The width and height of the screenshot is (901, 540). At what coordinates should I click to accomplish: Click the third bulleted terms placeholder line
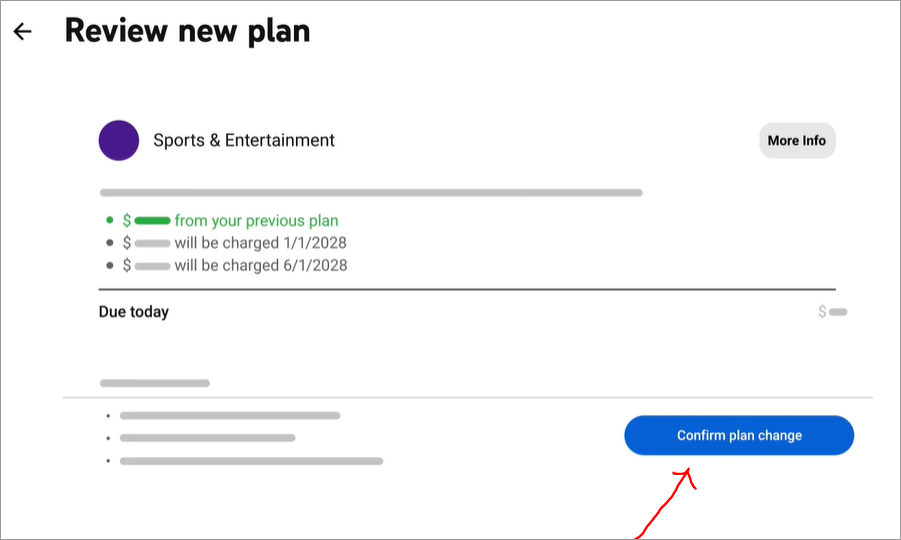tap(251, 461)
